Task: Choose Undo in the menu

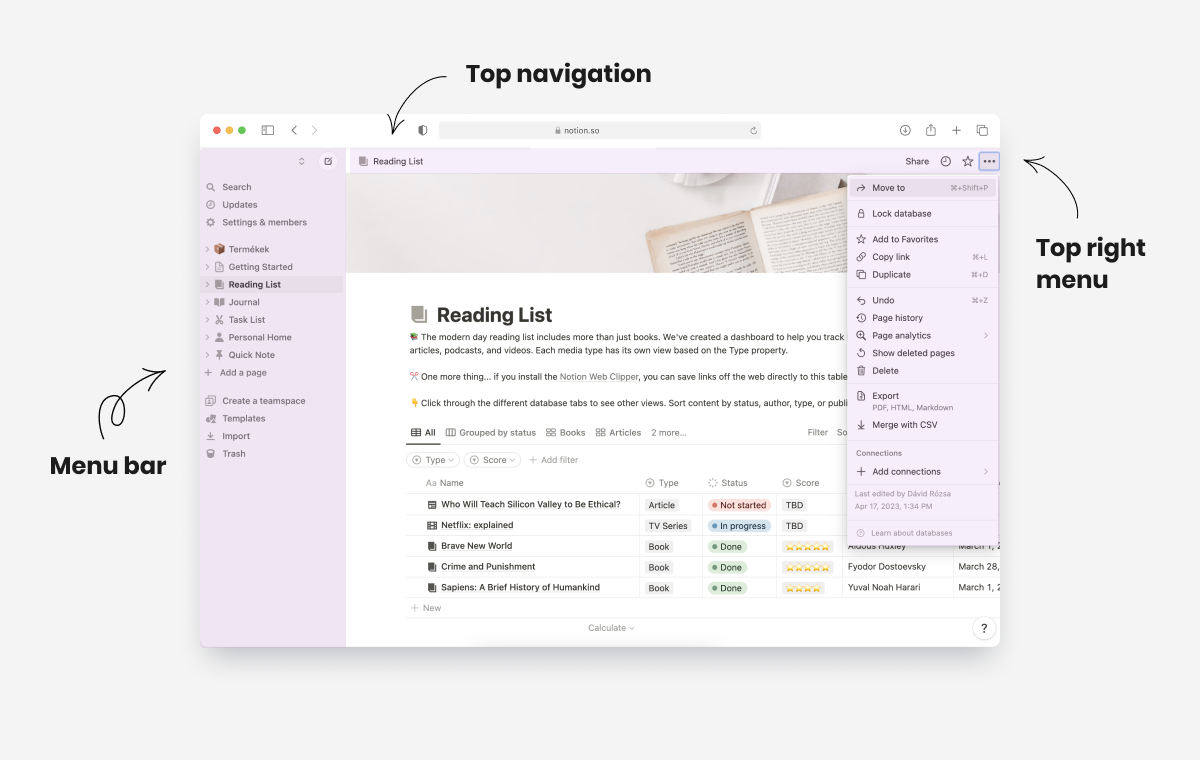Action: tap(922, 300)
